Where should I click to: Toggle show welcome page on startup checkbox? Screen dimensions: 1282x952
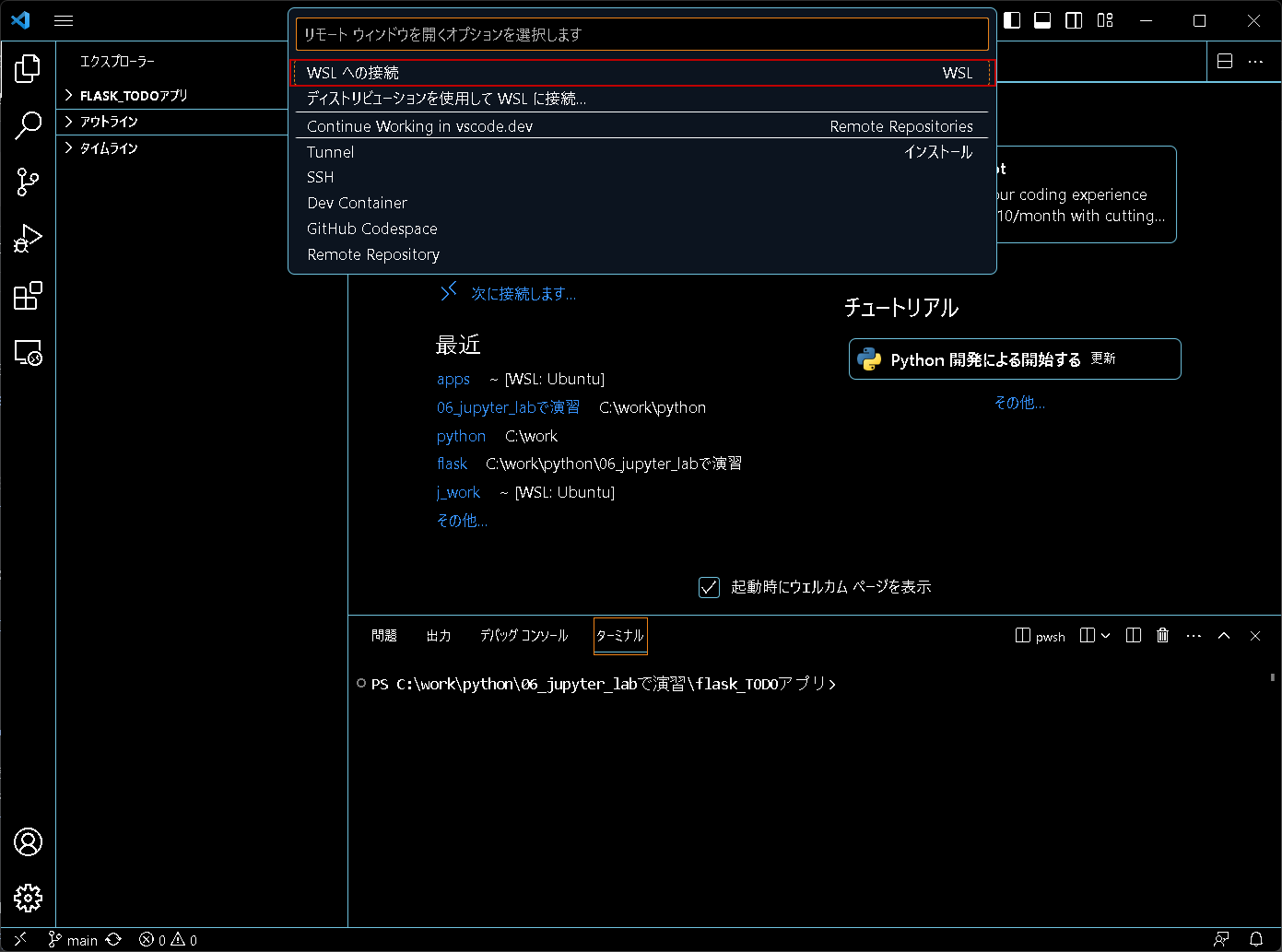coord(709,587)
